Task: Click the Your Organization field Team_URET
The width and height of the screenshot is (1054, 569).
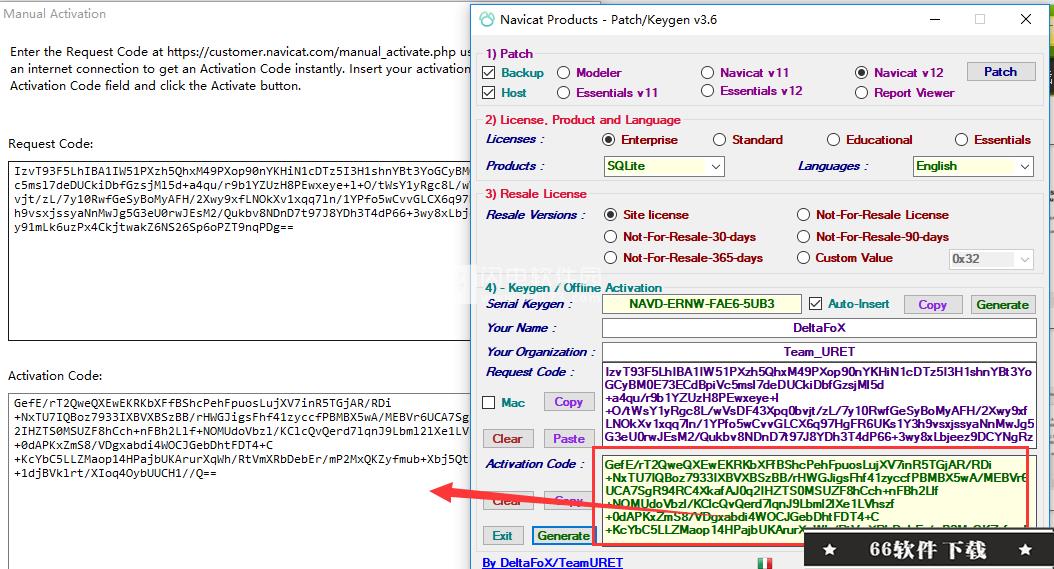Action: pos(819,352)
